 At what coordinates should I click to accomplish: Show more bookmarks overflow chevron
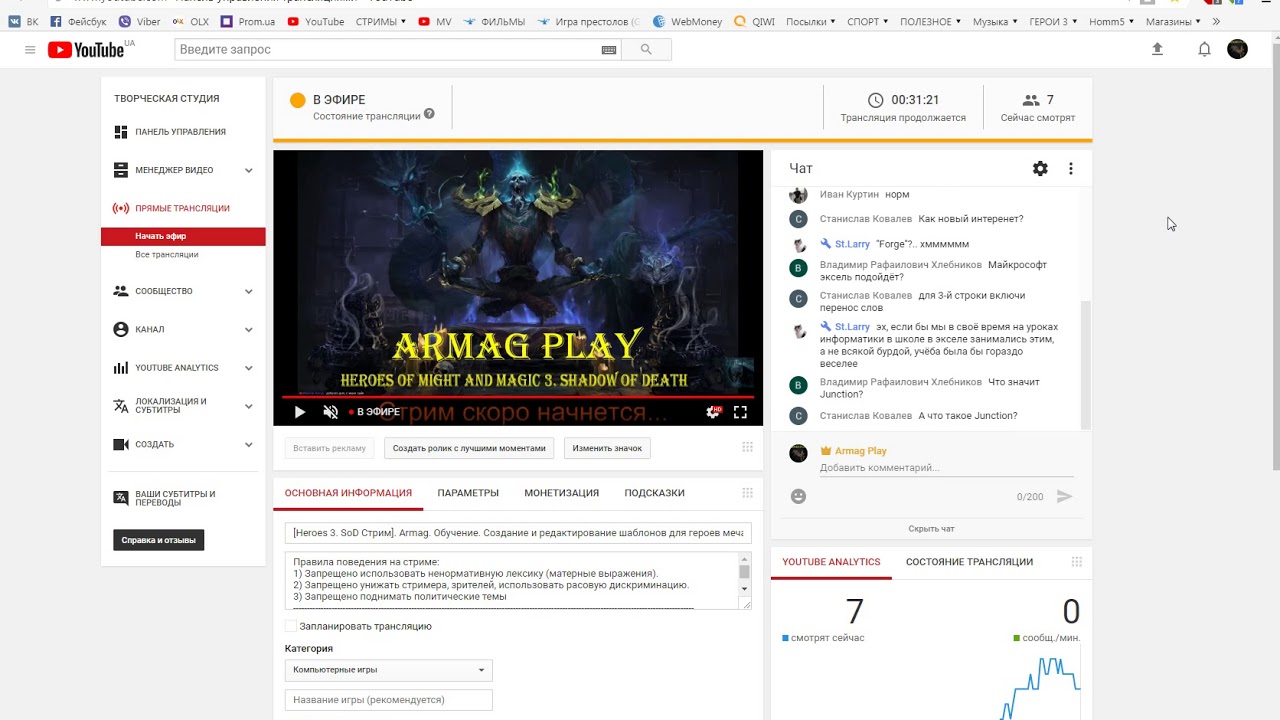point(1216,21)
